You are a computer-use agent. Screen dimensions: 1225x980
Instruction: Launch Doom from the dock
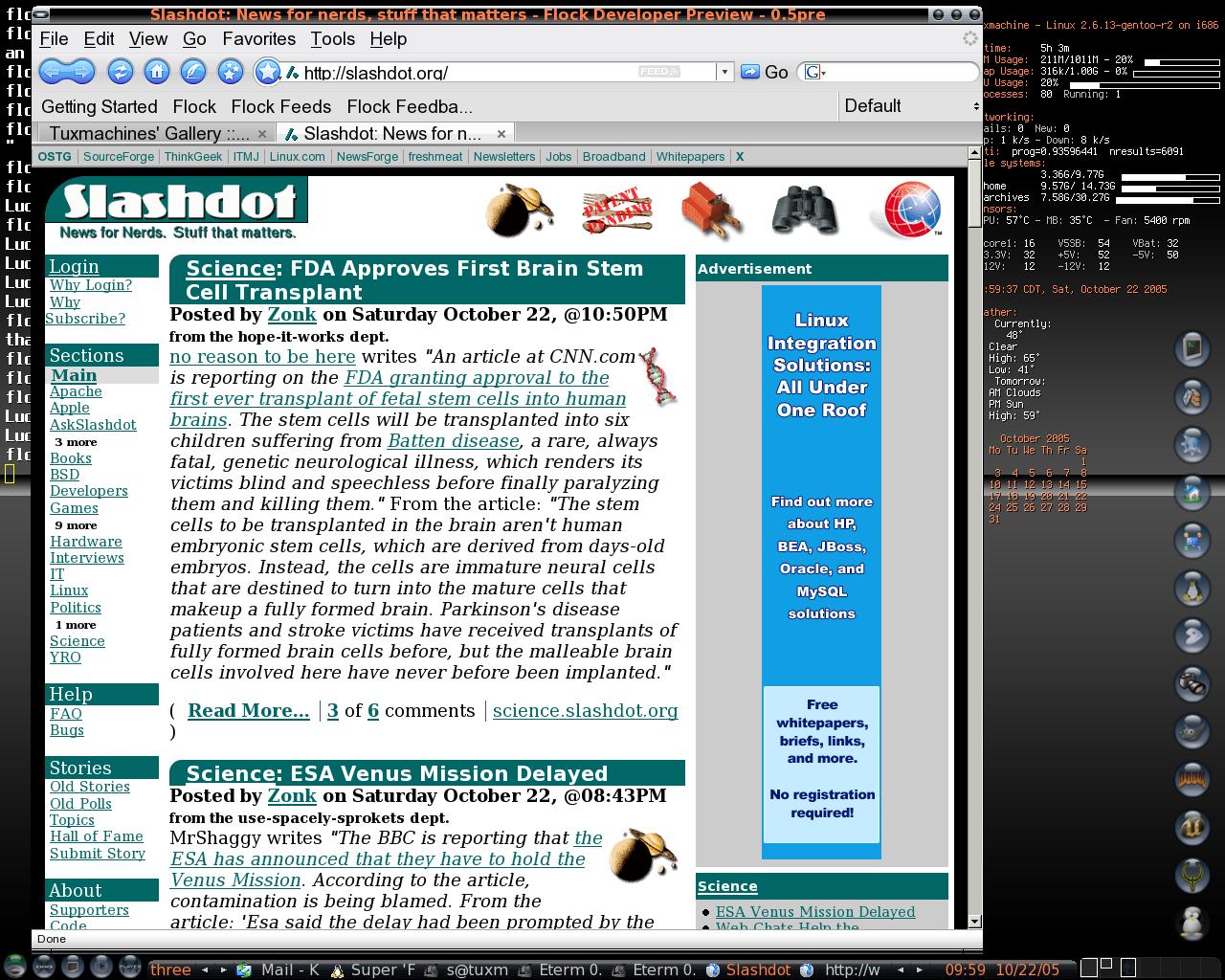point(1192,779)
